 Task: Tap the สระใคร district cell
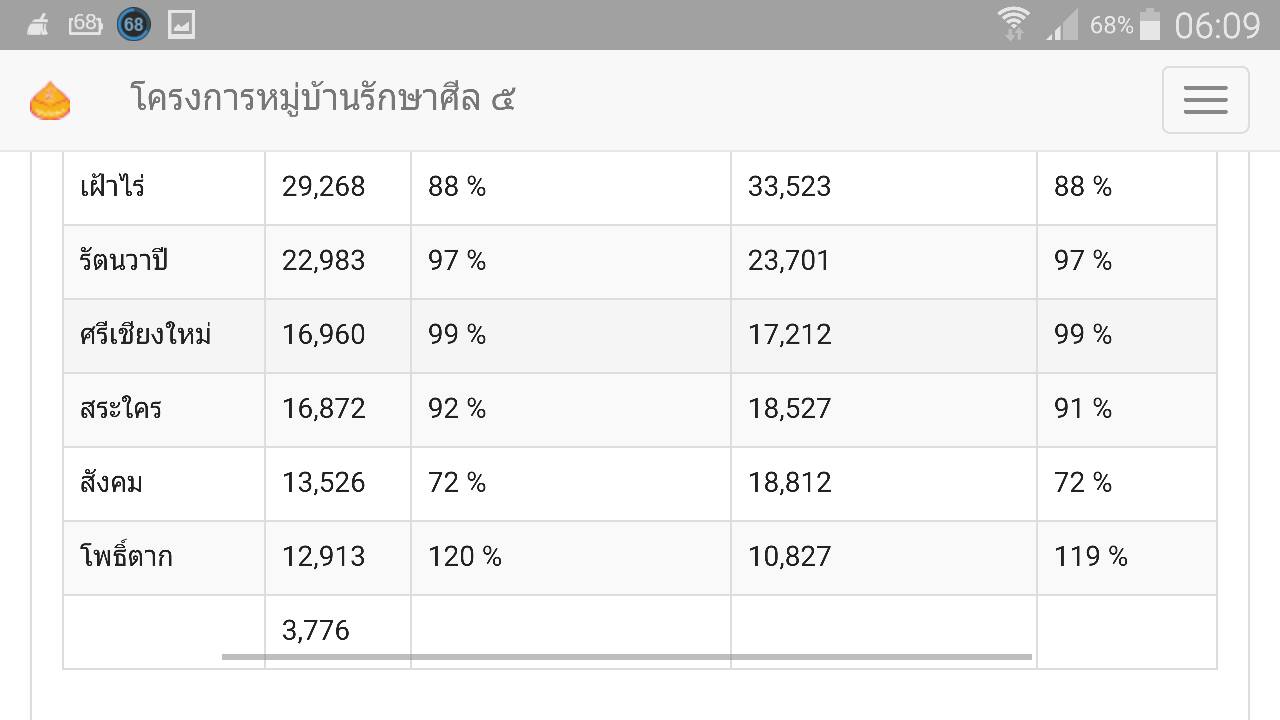click(x=164, y=410)
